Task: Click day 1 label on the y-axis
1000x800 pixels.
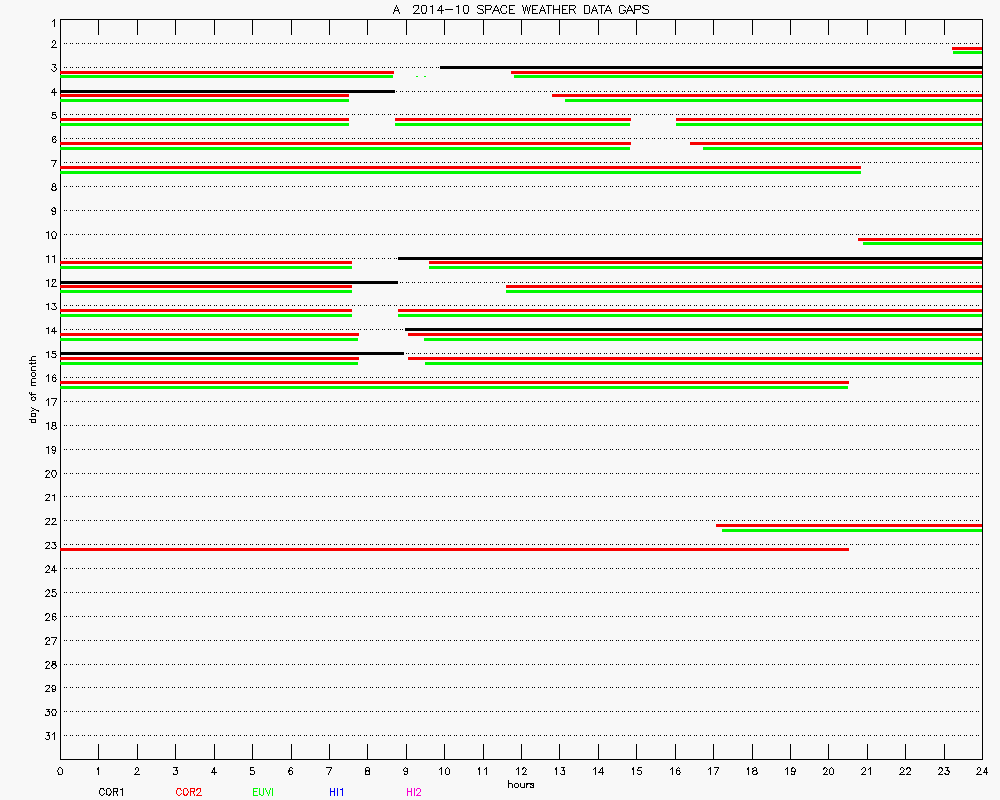Action: (52, 22)
